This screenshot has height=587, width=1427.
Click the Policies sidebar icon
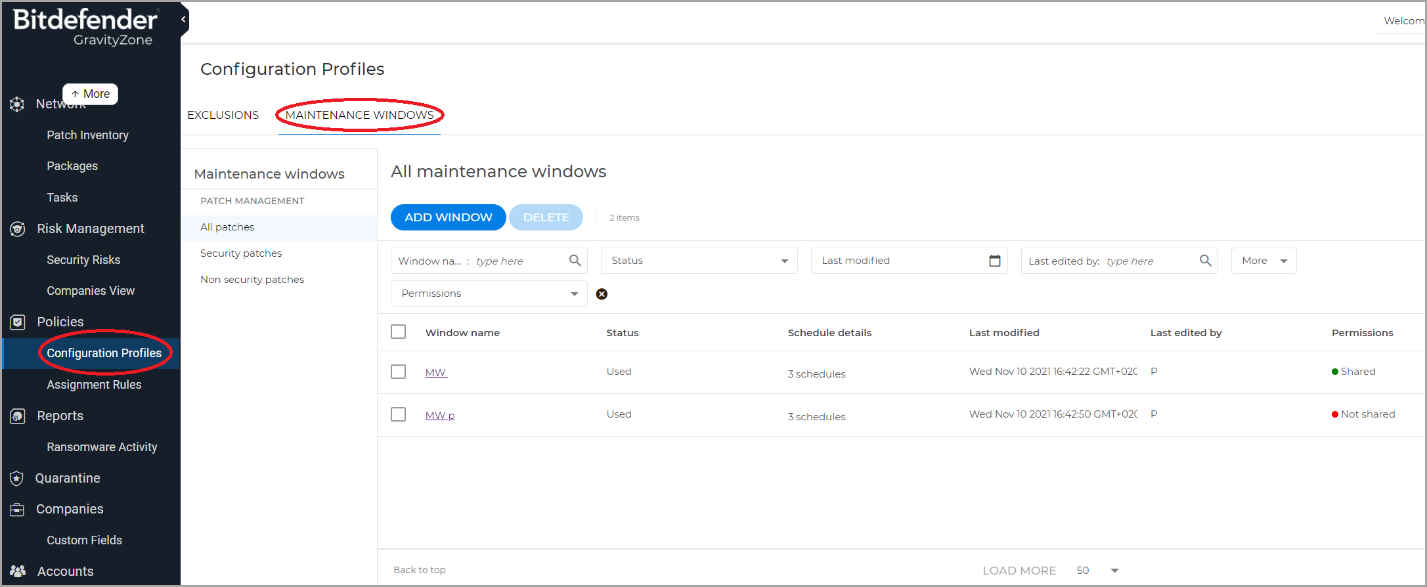(x=17, y=321)
